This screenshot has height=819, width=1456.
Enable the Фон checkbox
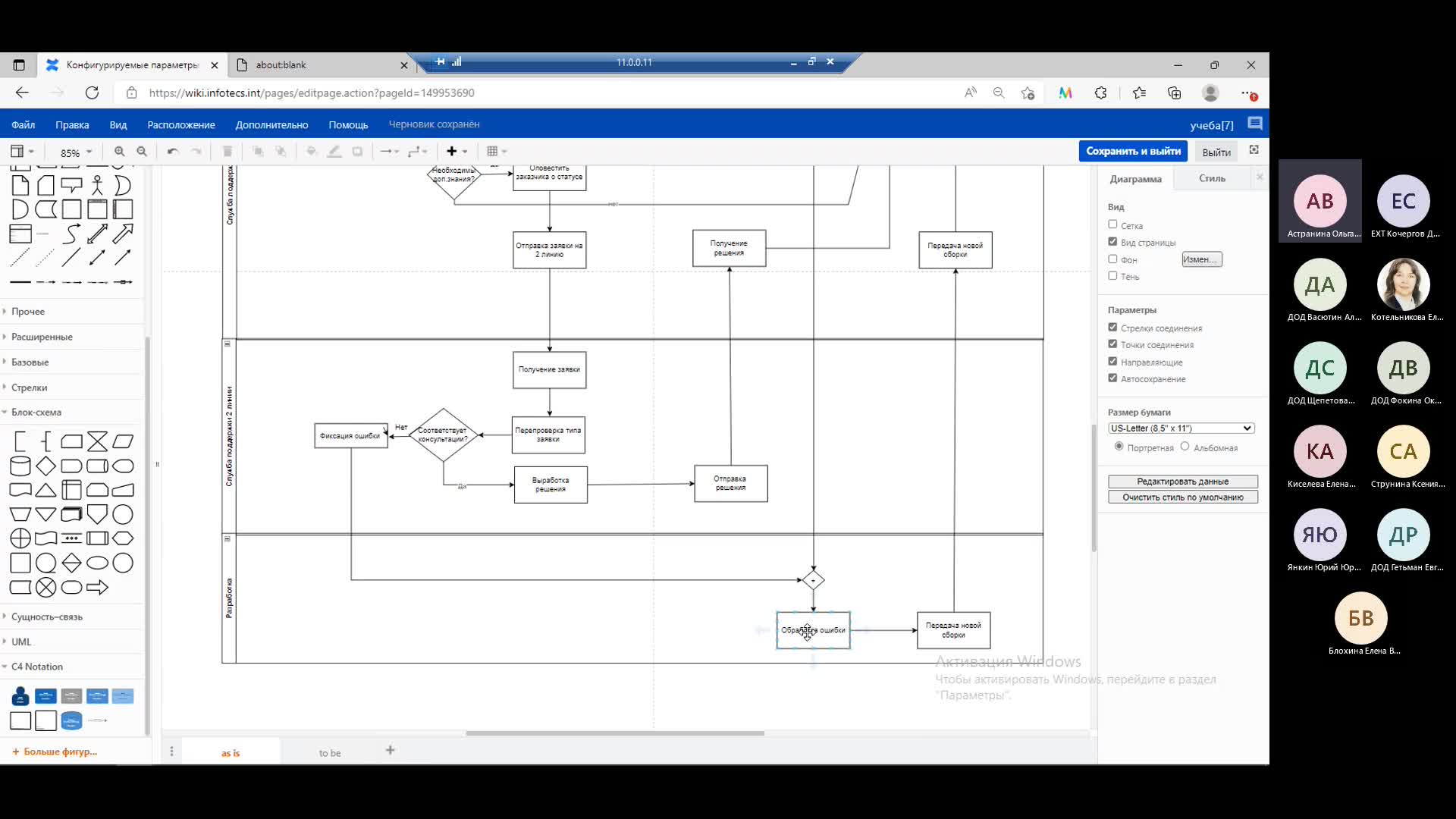pos(1112,259)
